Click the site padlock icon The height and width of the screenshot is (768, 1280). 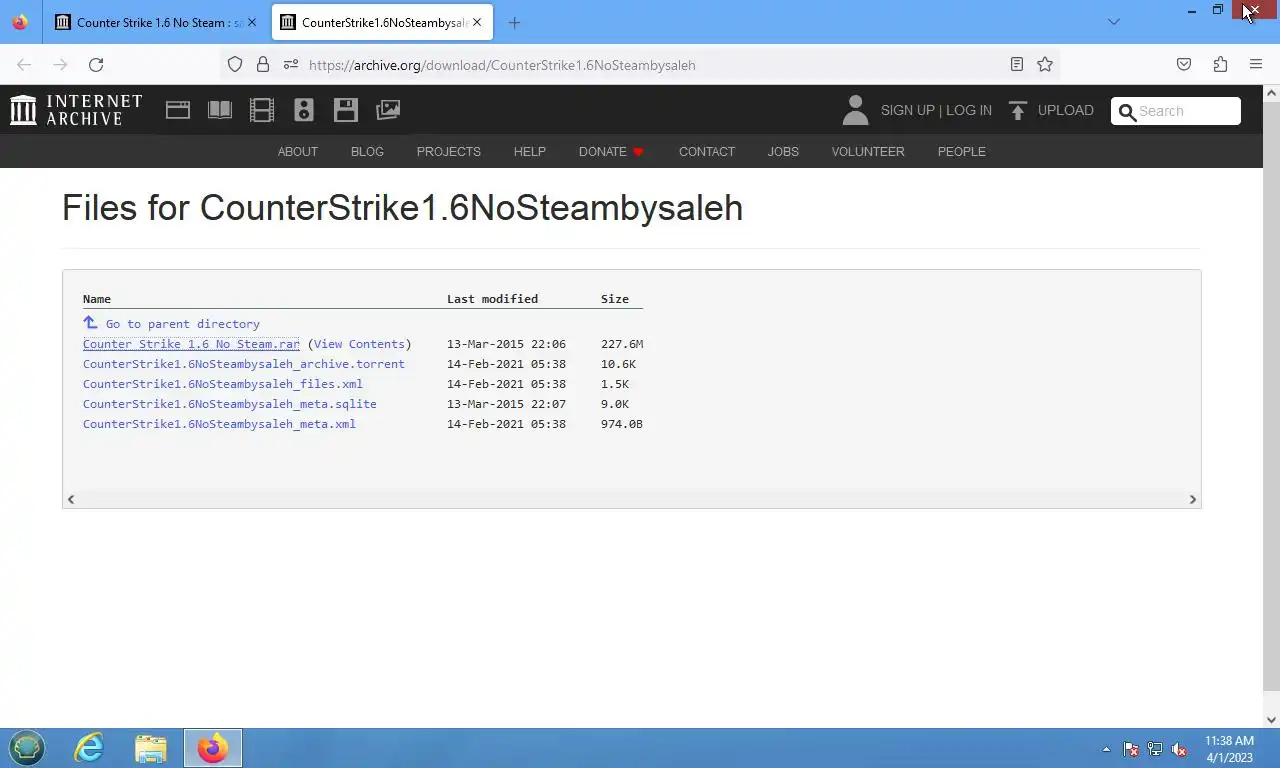click(x=263, y=65)
